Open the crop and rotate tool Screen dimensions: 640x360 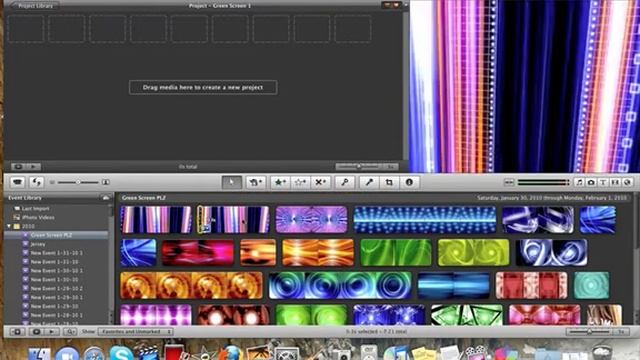point(389,182)
